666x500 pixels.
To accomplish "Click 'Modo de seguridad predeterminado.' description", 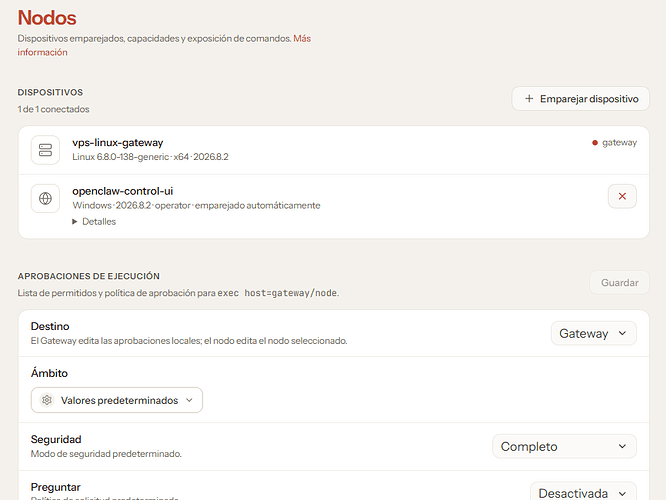I will pyautogui.click(x=106, y=454).
